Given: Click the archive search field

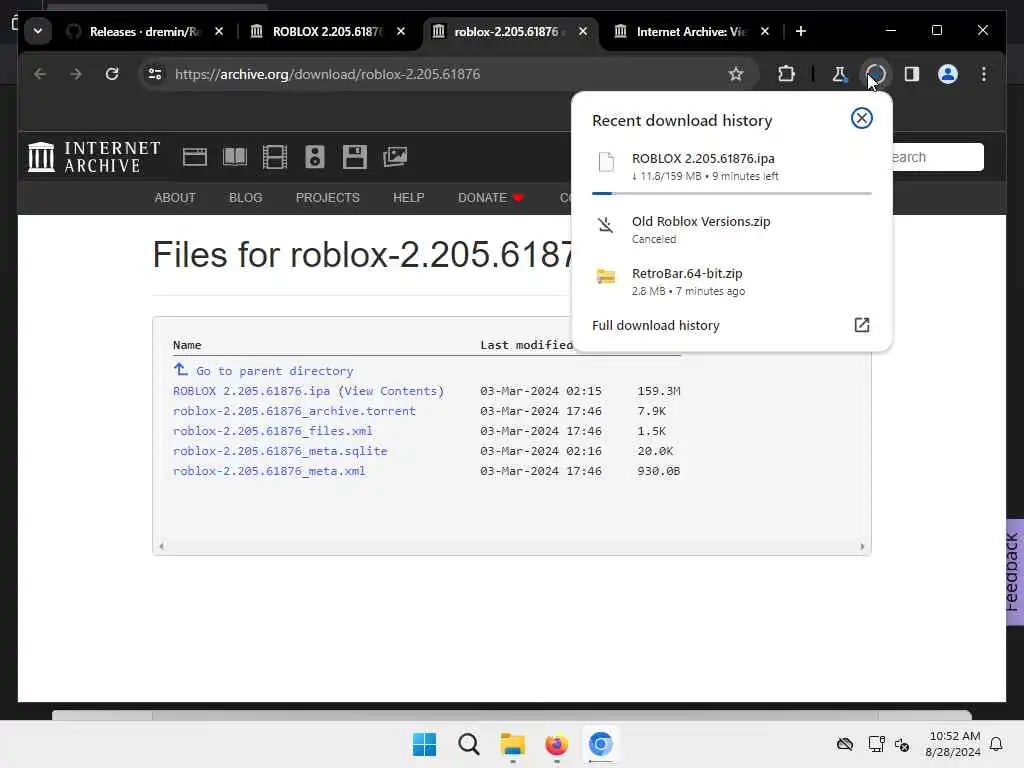Looking at the screenshot, I should coord(938,157).
